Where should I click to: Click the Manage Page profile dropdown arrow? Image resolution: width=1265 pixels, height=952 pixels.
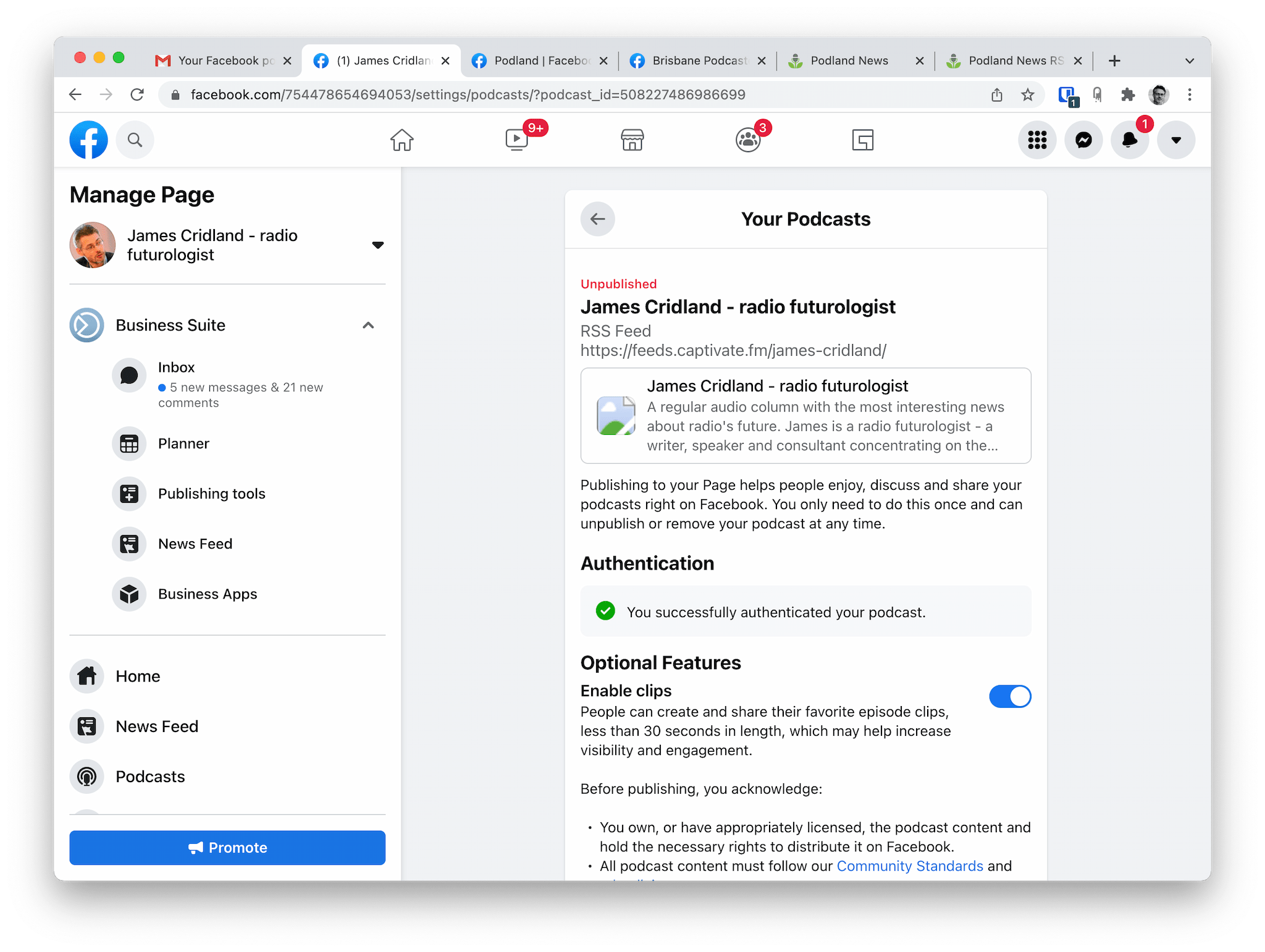click(x=378, y=245)
